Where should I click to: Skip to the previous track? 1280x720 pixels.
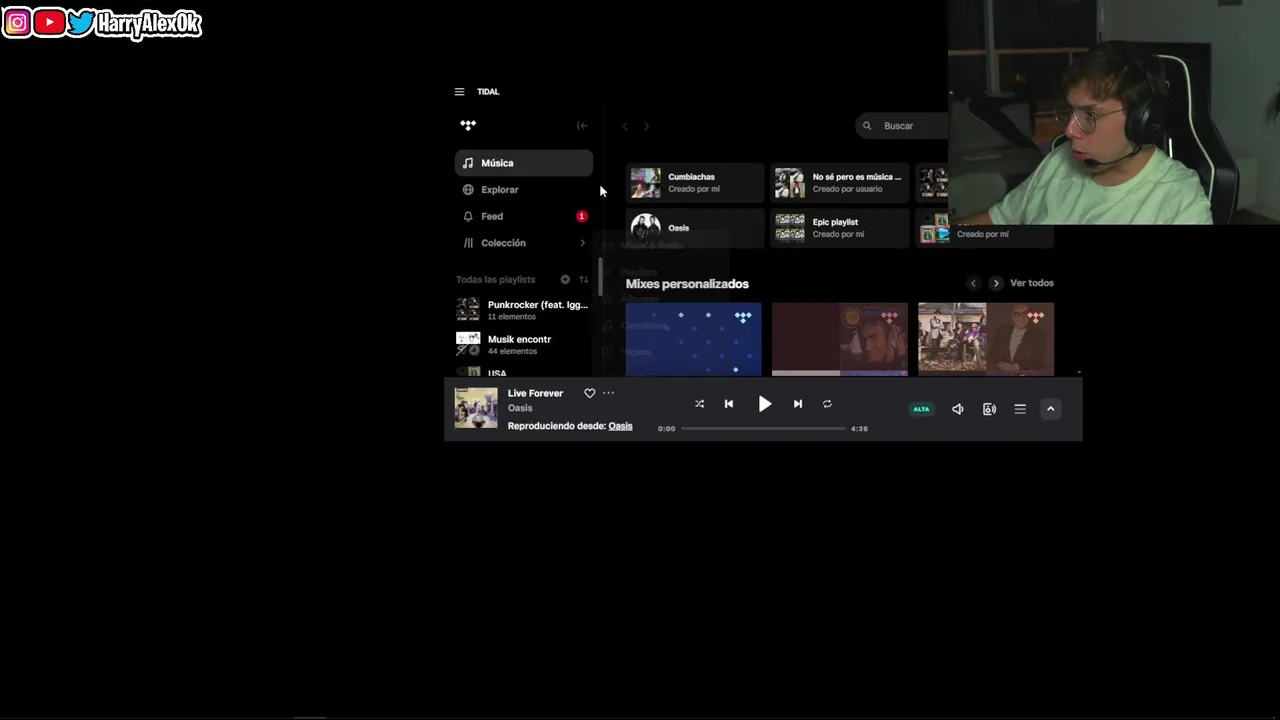pos(728,404)
